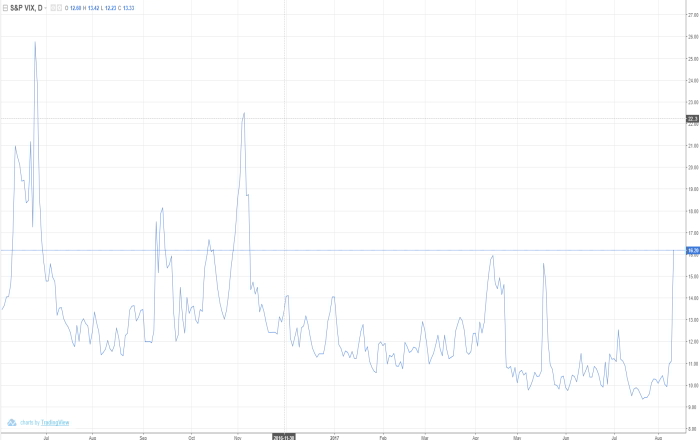
Task: Click the May label on time axis
Action: point(517,438)
